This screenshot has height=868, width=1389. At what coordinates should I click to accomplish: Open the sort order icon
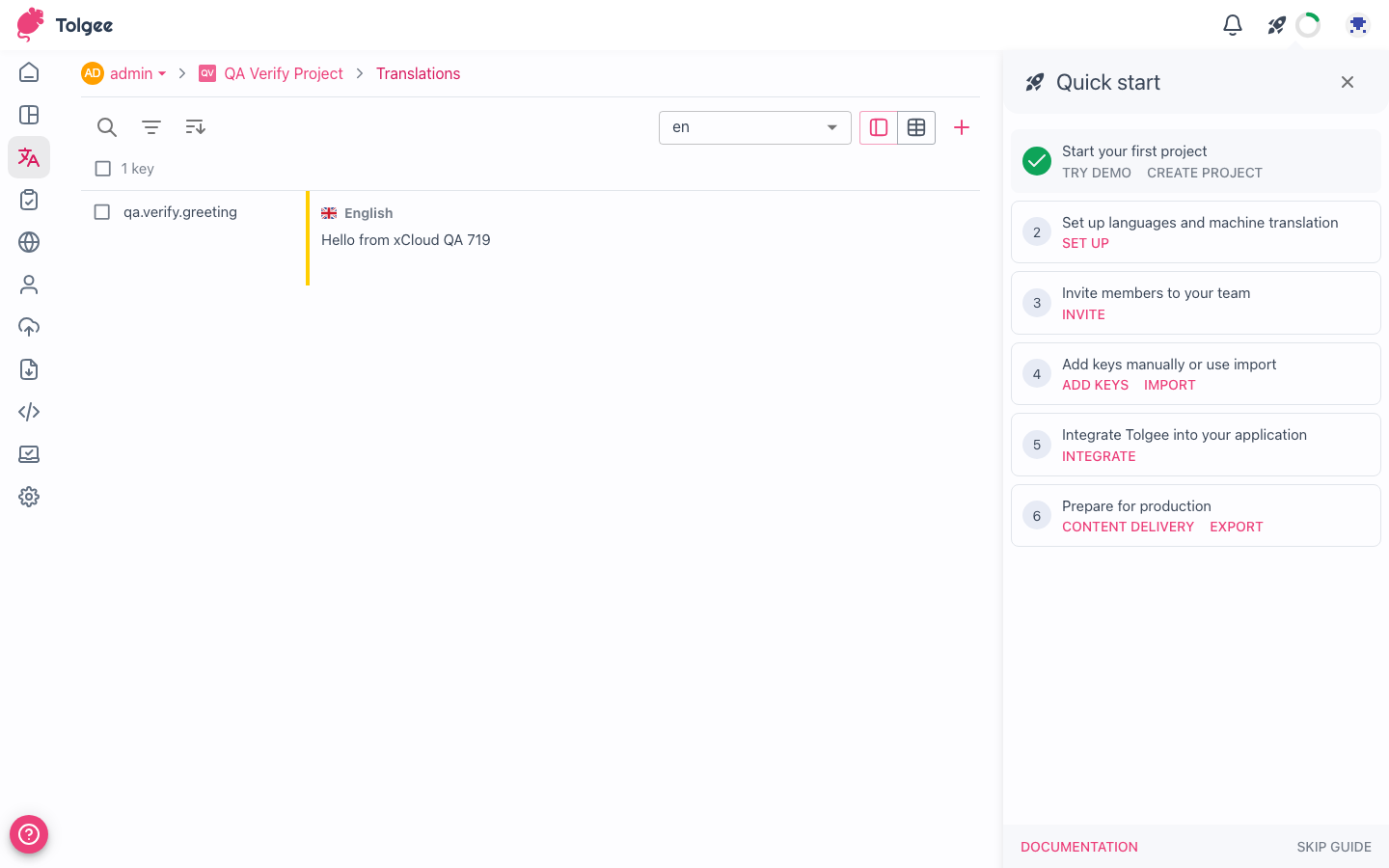pos(196,127)
